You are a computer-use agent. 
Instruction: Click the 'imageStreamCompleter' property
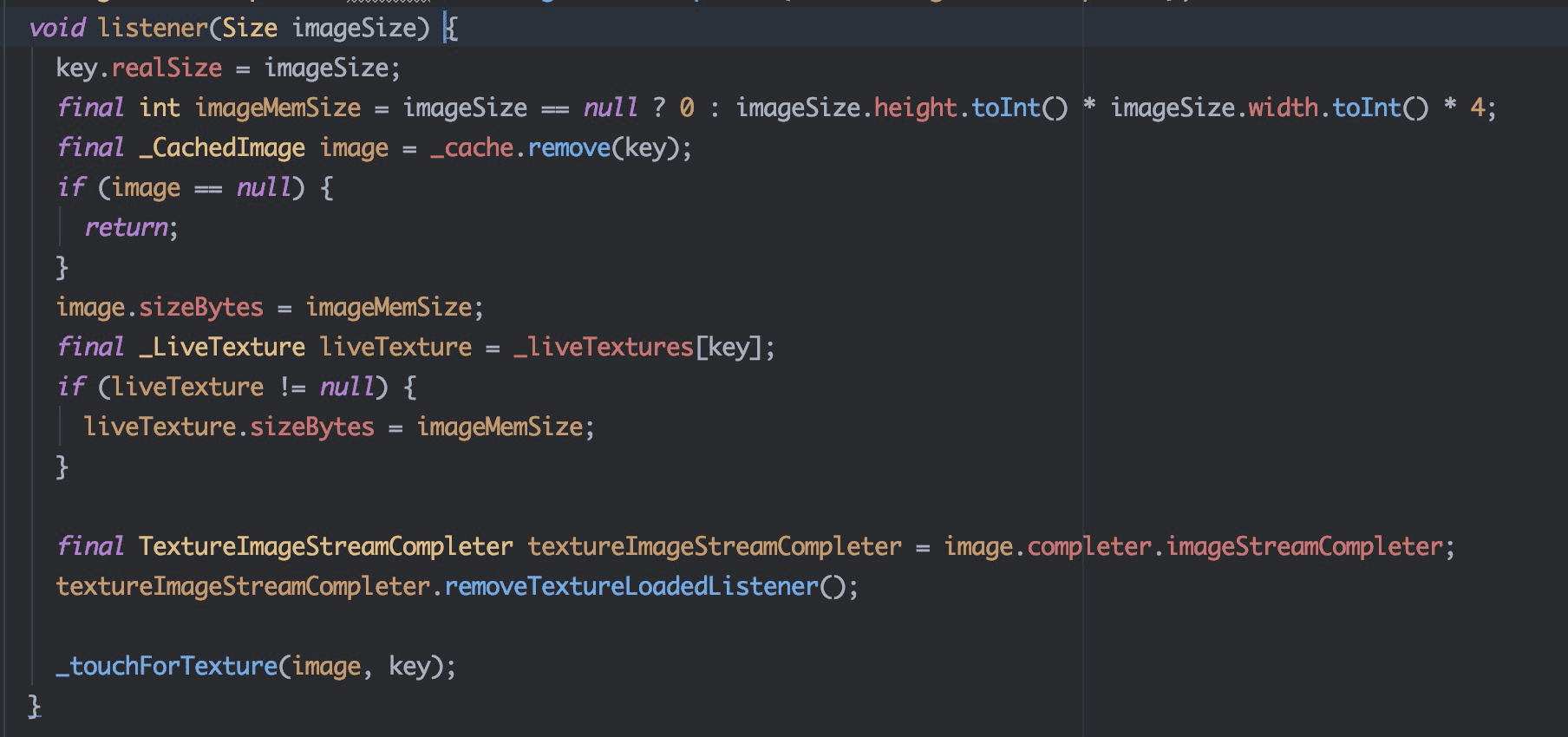click(x=1304, y=546)
